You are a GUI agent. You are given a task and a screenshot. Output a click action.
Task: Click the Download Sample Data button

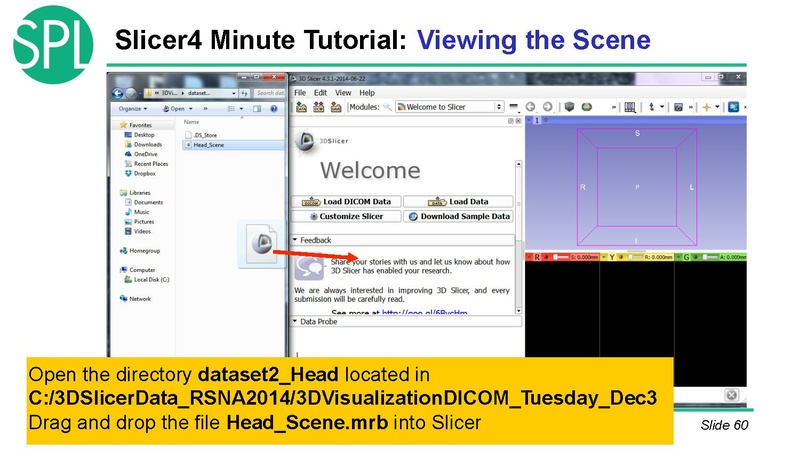point(458,216)
